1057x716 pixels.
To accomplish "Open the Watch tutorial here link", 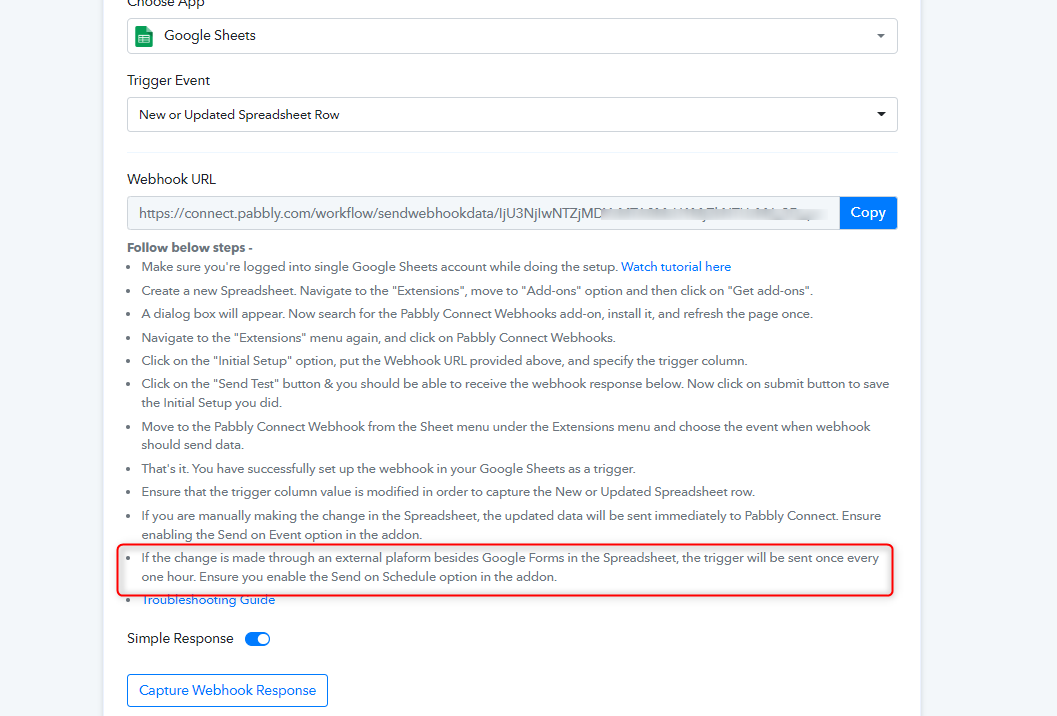I will 675,267.
